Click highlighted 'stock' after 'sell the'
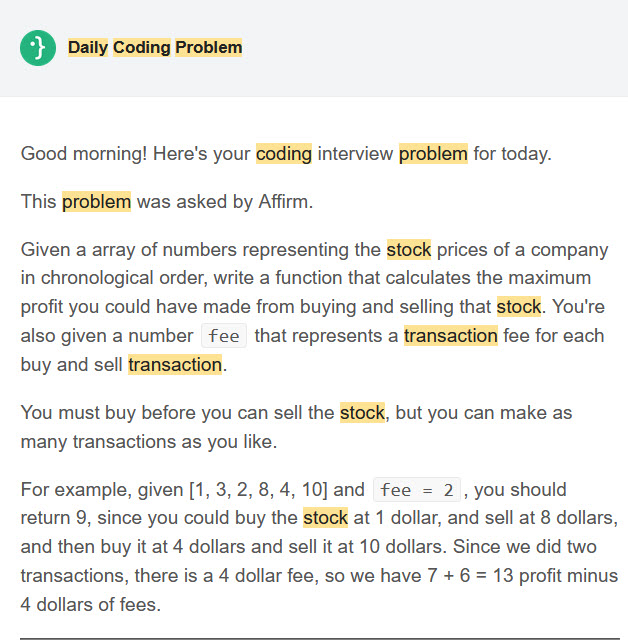The height and width of the screenshot is (640, 628). [x=362, y=413]
